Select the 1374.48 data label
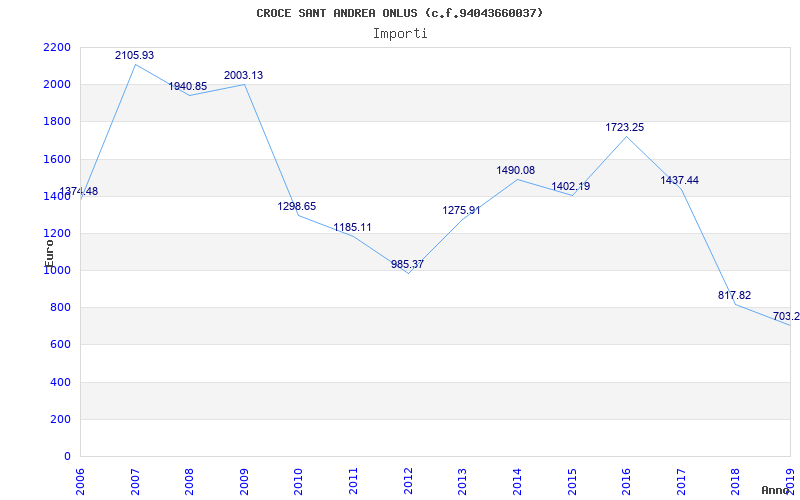This screenshot has height=500, width=800. [79, 191]
